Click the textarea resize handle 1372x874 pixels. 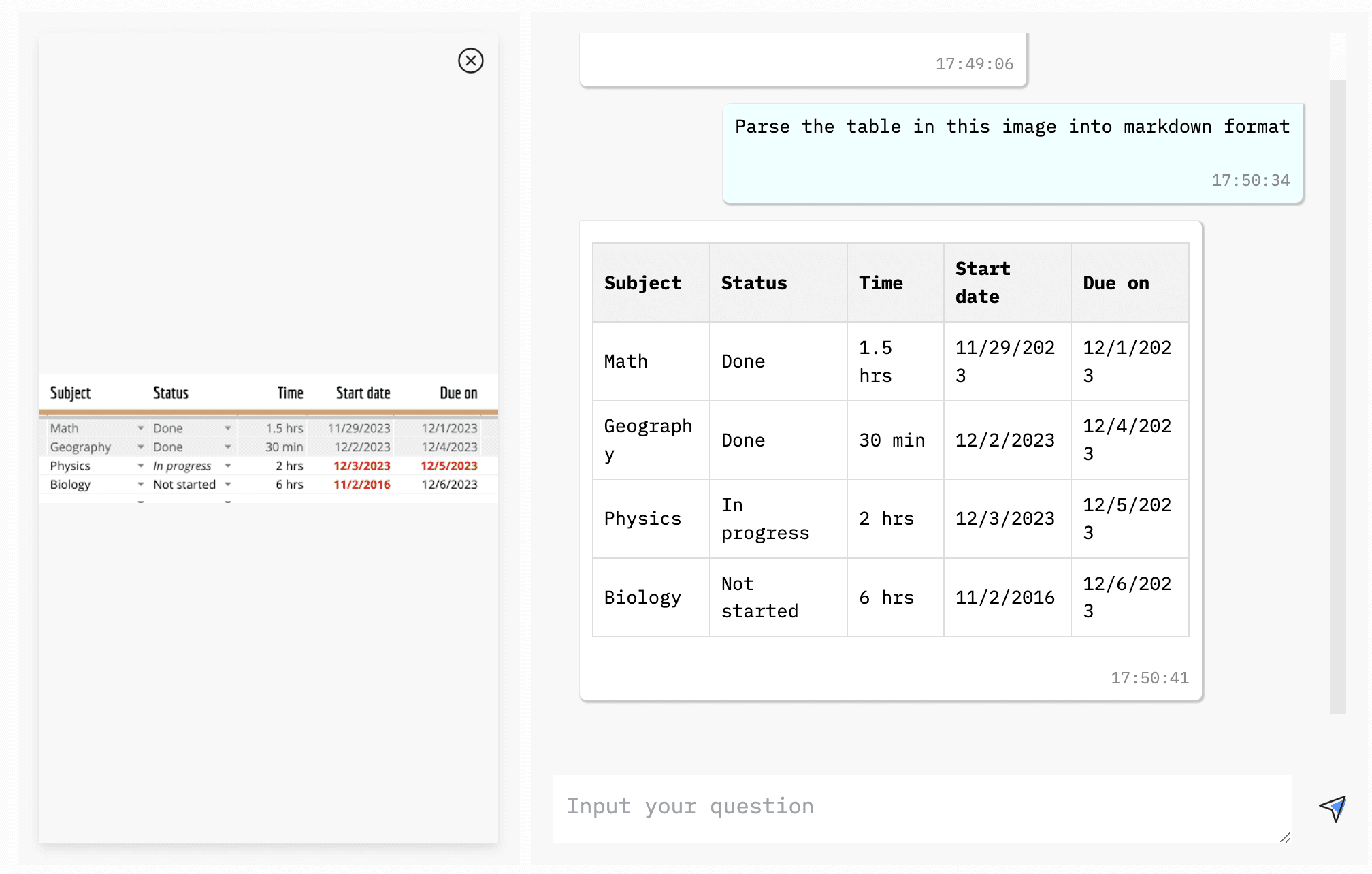tap(1284, 837)
